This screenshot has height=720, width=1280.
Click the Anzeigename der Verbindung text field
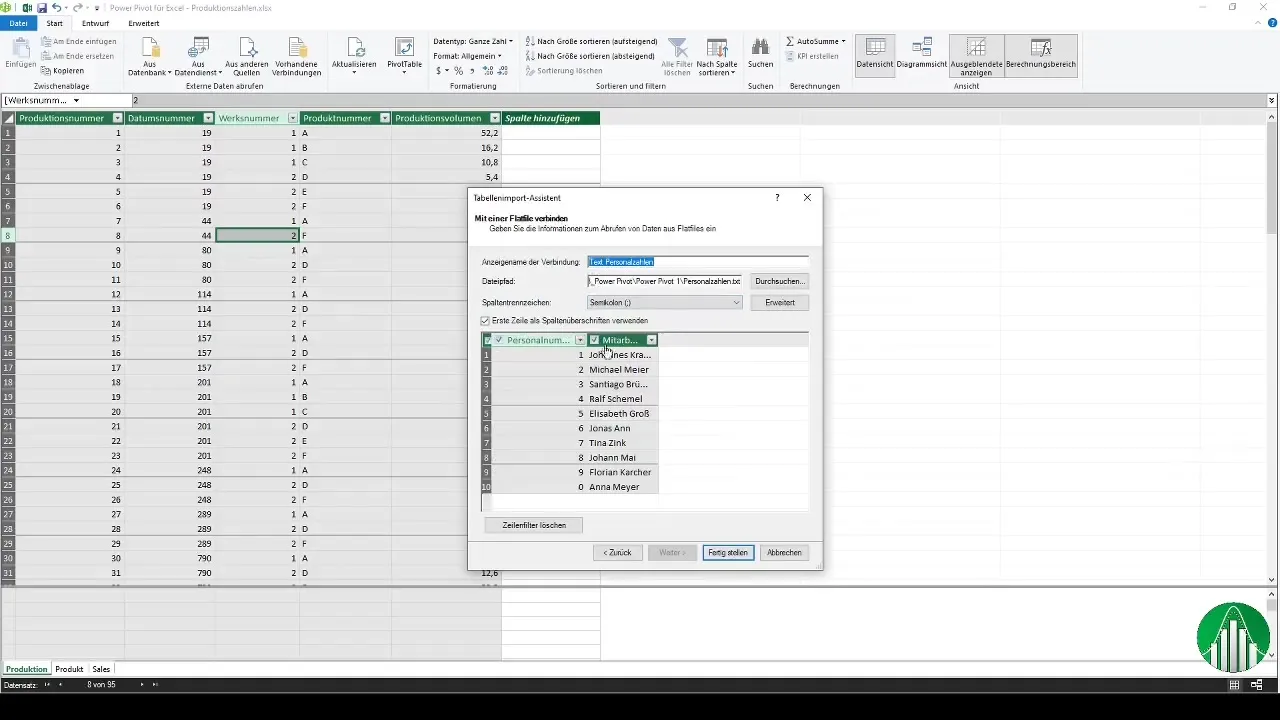point(698,262)
